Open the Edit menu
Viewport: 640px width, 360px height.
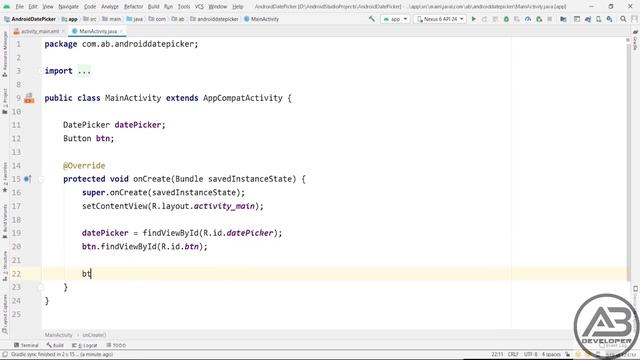click(33, 7)
